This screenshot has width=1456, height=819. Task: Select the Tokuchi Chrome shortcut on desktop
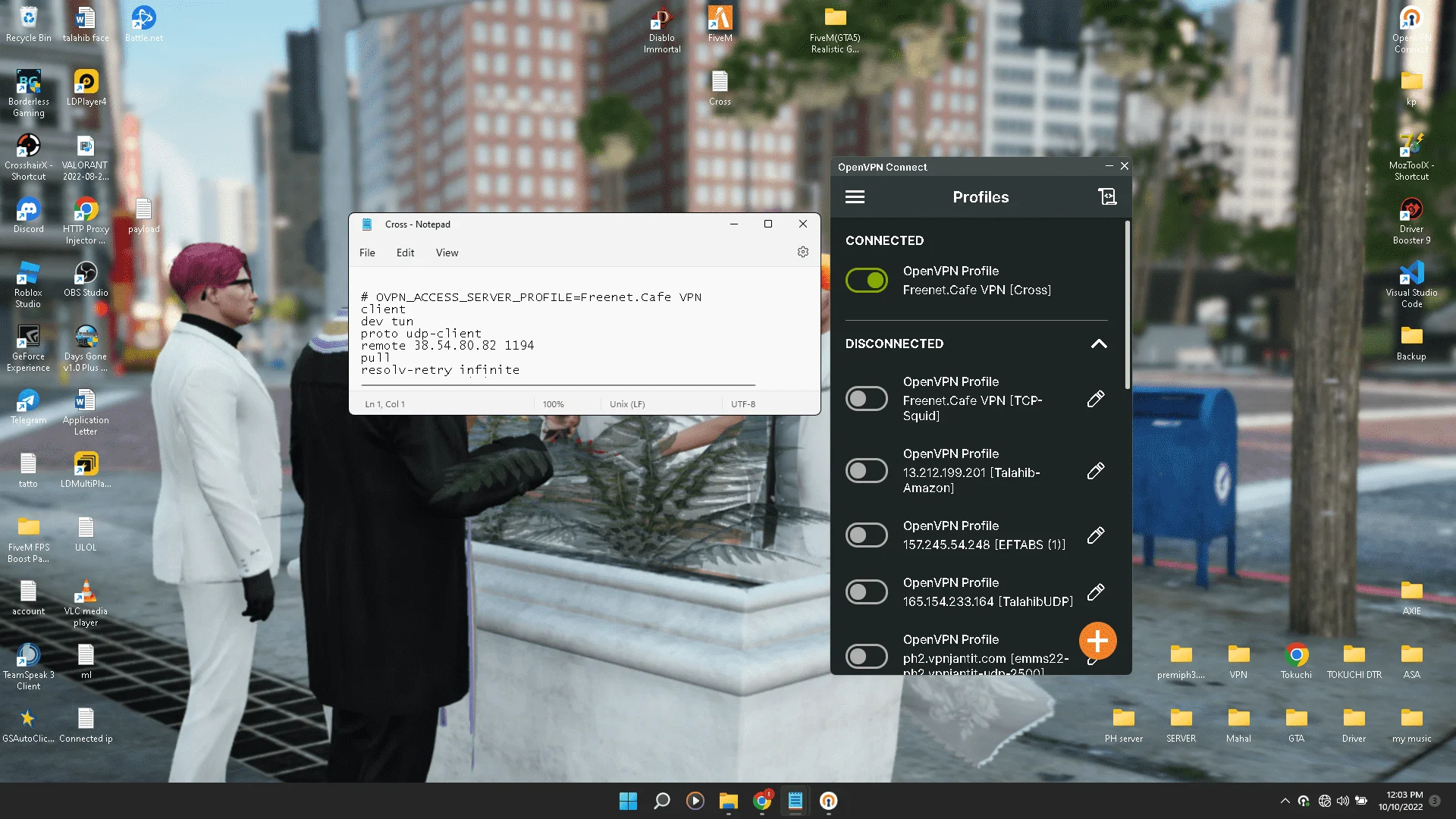[1297, 661]
